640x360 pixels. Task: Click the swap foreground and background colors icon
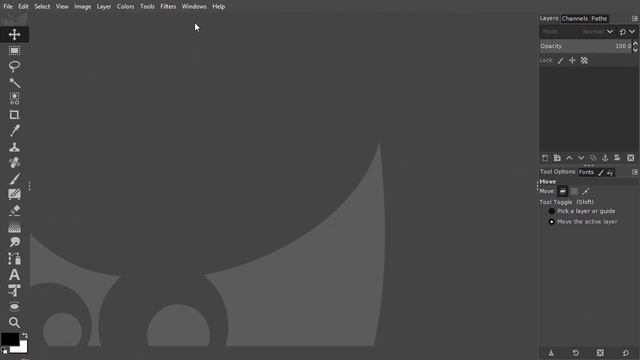click(25, 336)
